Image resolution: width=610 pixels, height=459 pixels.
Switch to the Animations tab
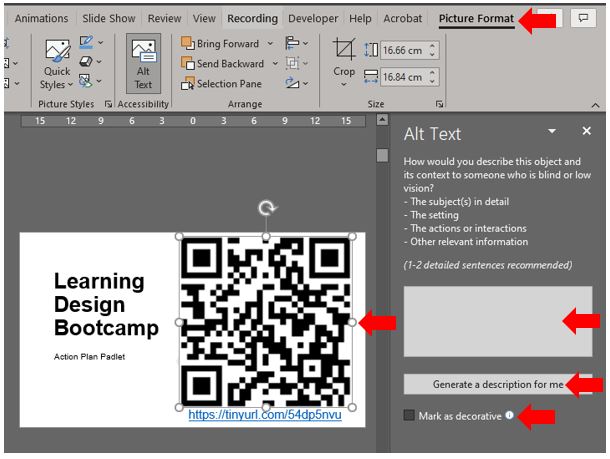click(41, 18)
